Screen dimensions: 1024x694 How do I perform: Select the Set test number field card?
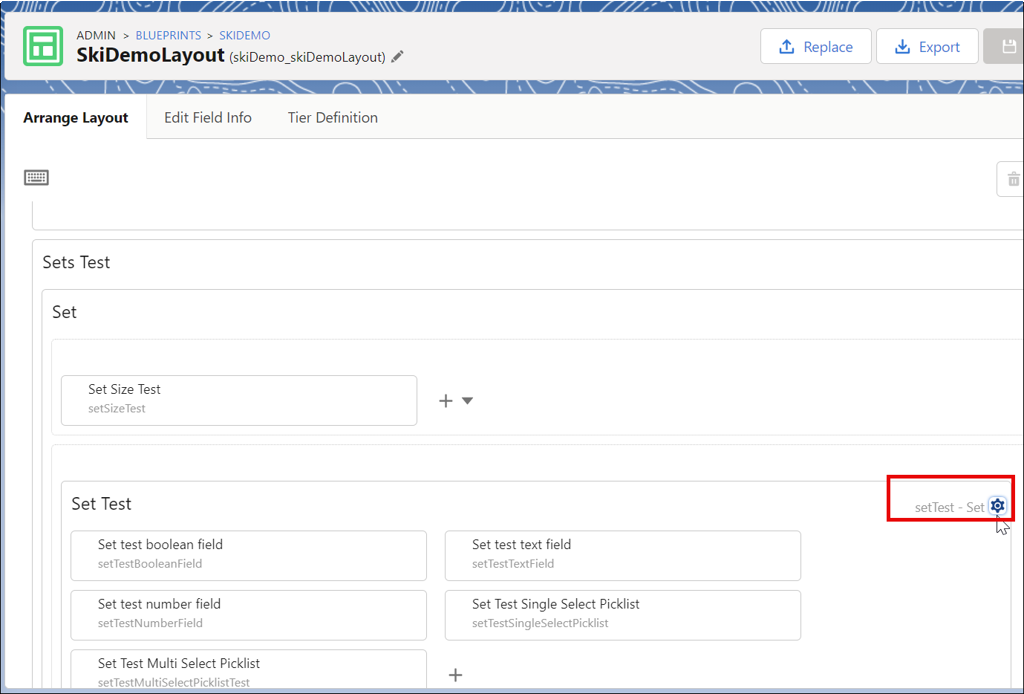[x=249, y=615]
